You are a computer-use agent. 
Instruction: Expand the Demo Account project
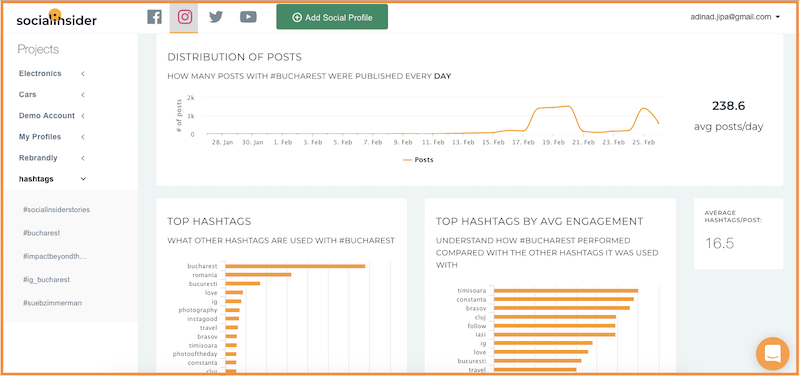click(x=52, y=116)
